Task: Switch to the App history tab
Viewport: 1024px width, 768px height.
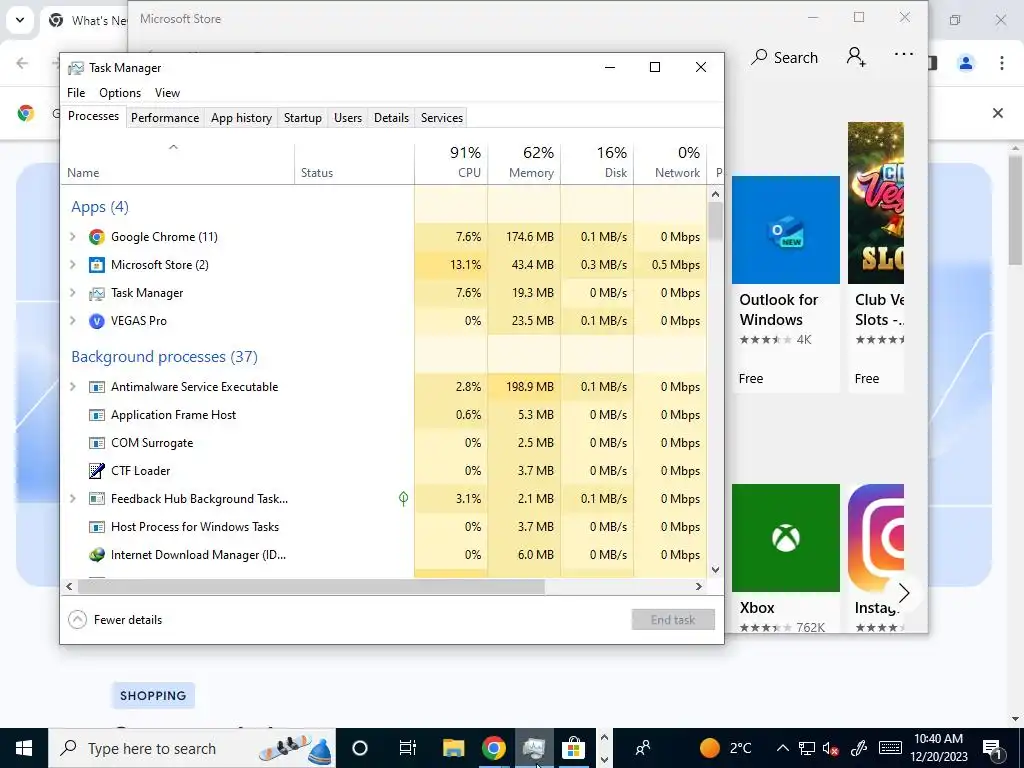Action: pos(241,118)
